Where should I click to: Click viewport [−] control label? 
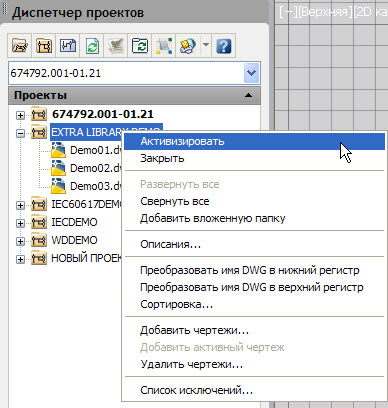tap(288, 12)
